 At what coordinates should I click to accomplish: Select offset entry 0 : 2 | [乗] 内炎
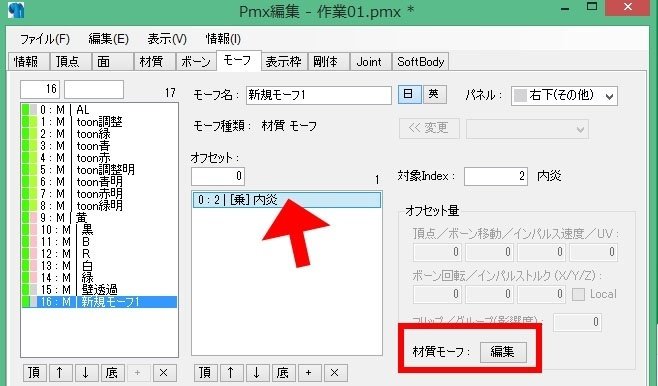click(287, 200)
